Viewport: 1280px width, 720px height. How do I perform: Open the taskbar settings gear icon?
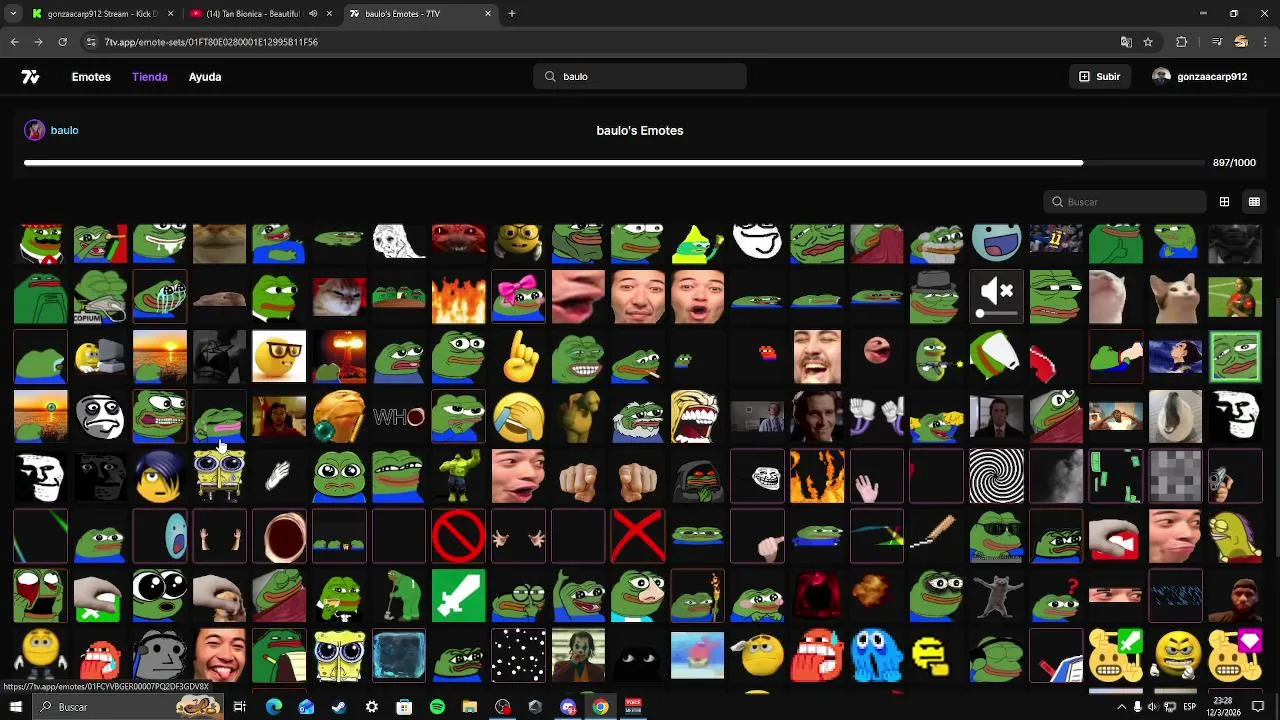pyautogui.click(x=372, y=707)
